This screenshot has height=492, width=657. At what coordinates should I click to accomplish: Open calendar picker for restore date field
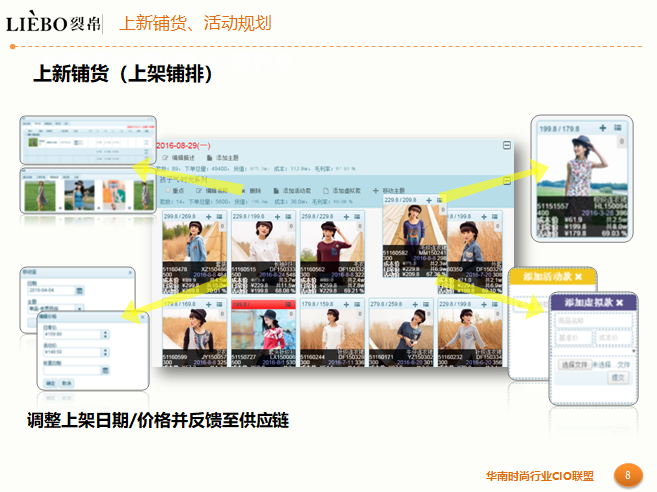[105, 370]
